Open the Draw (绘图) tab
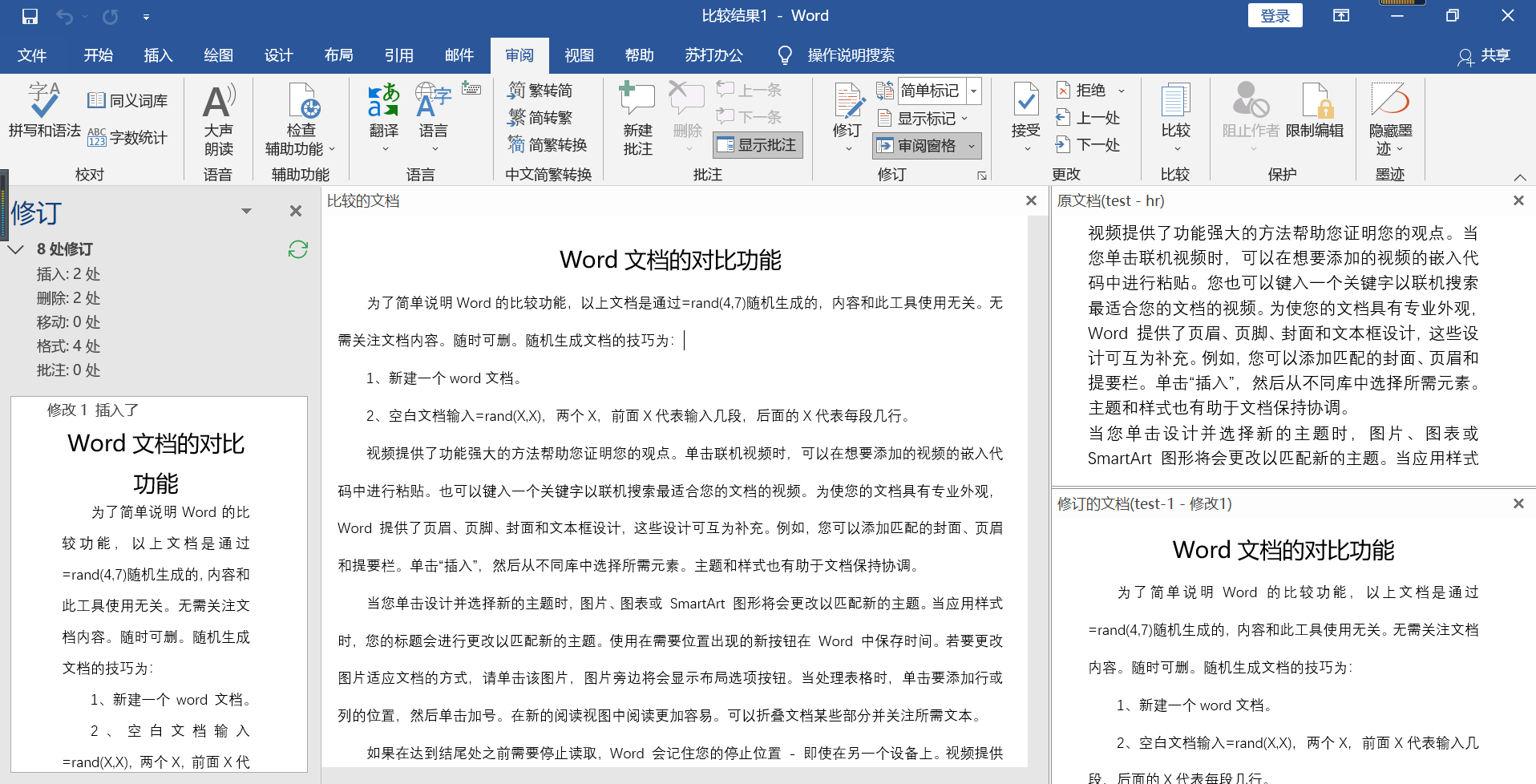The image size is (1536, 784). point(218,55)
